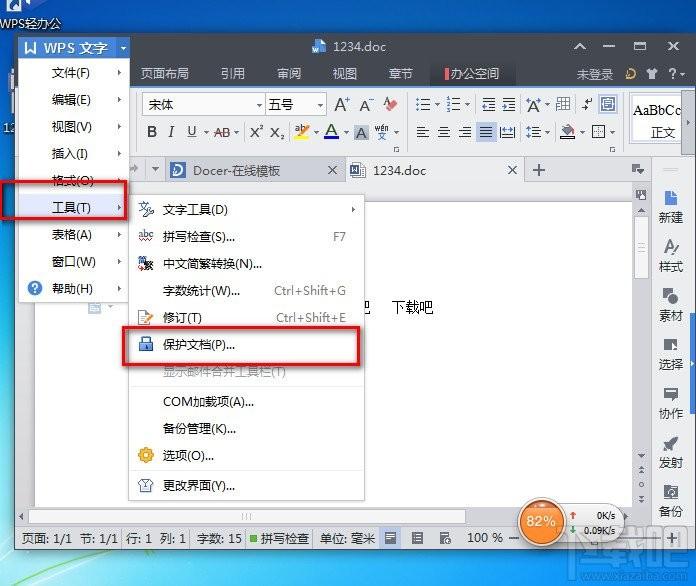Open the 五号 font size dropdown
This screenshot has width=696, height=586.
click(x=320, y=105)
